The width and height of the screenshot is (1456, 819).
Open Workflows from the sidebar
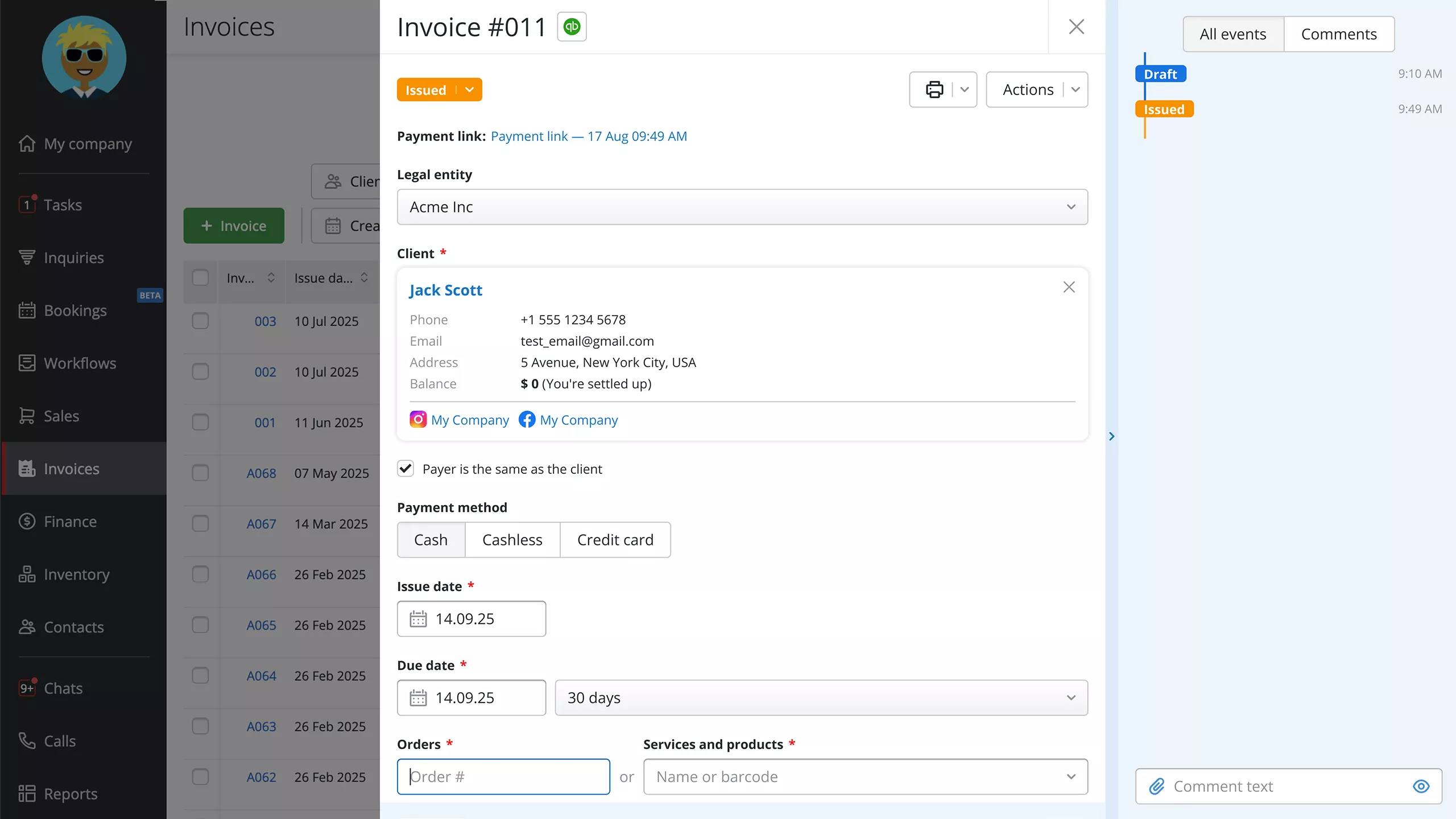tap(80, 363)
